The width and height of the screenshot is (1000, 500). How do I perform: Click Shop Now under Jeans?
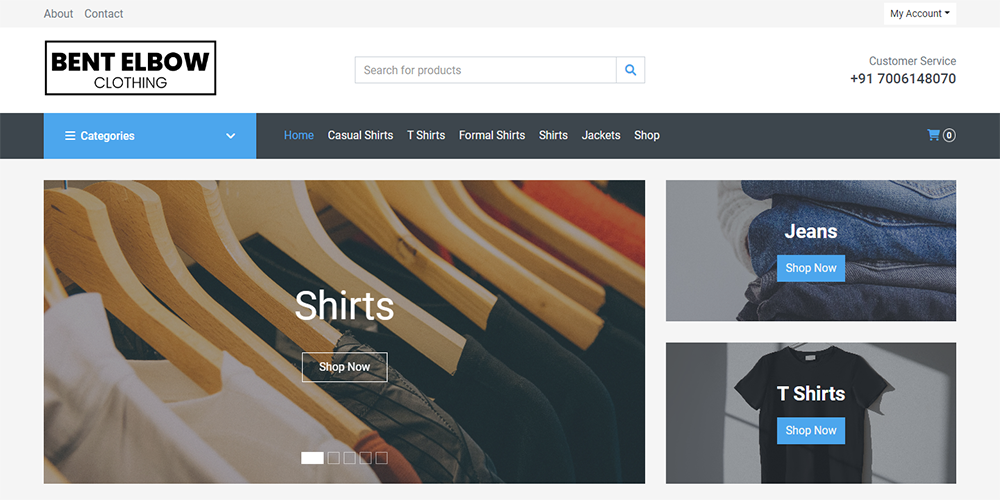[x=810, y=268]
